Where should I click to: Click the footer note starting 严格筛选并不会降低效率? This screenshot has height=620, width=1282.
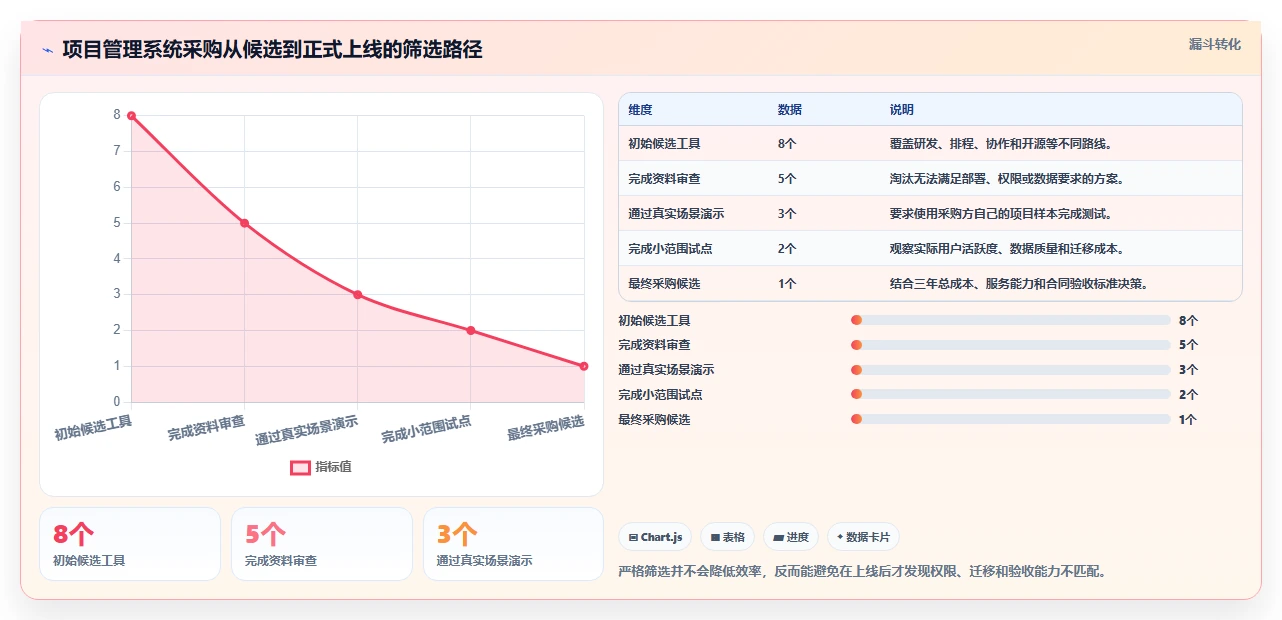click(863, 572)
